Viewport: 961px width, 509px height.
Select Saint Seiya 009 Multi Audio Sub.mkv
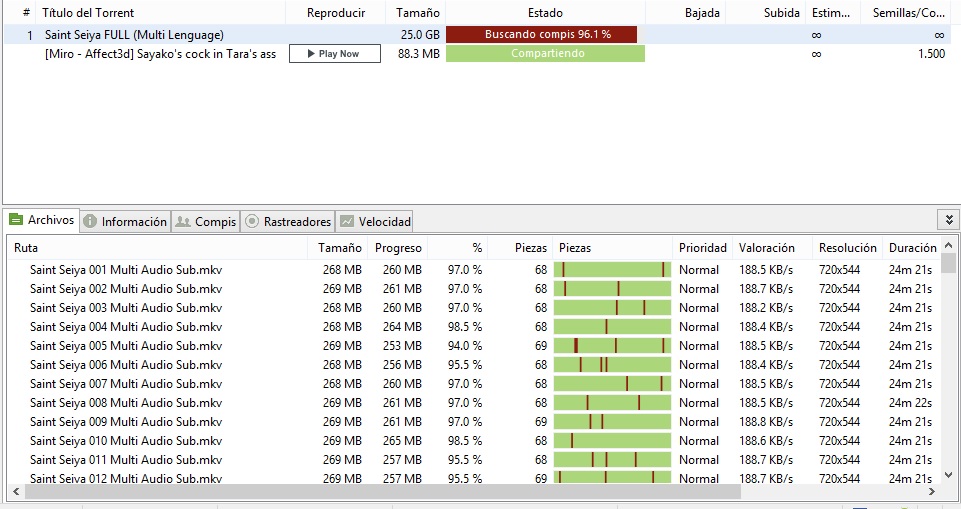(126, 422)
